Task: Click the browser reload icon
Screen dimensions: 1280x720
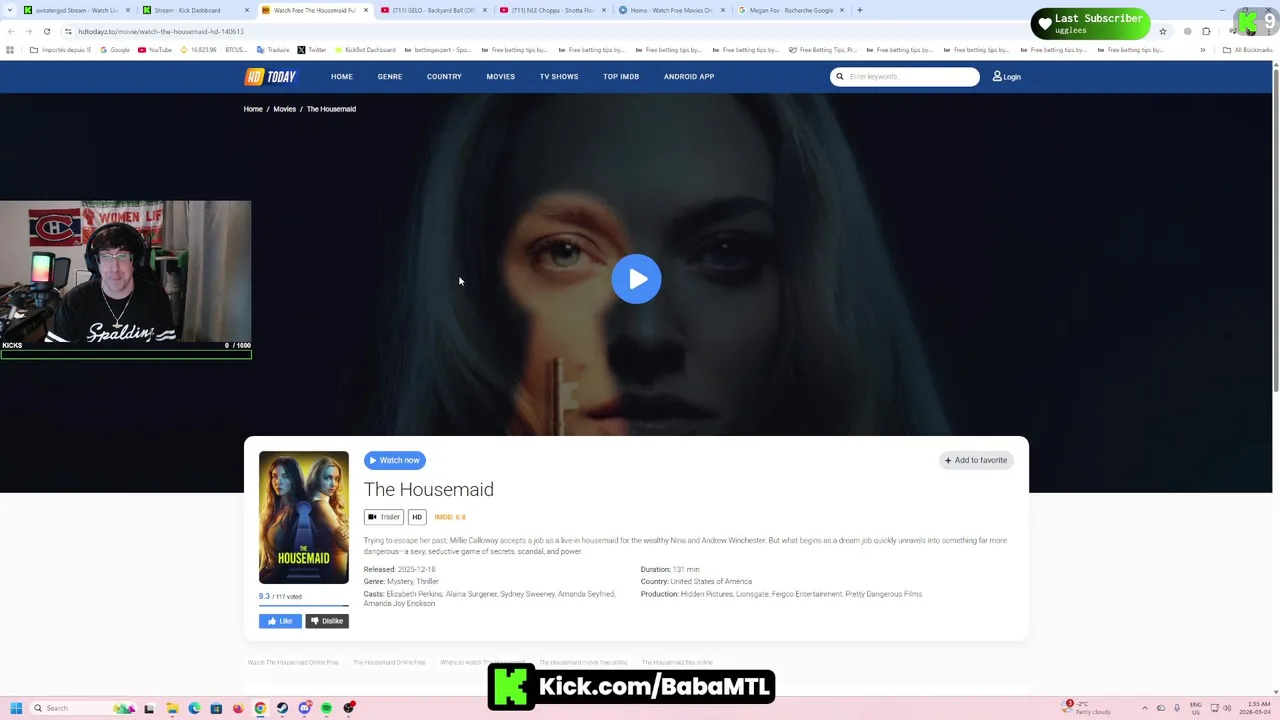Action: pyautogui.click(x=46, y=31)
